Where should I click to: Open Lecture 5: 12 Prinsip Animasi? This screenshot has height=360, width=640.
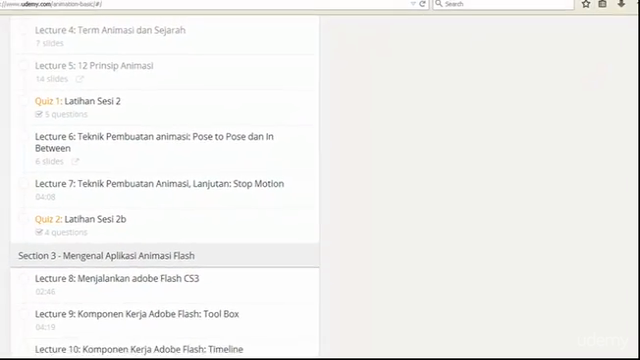pos(94,66)
